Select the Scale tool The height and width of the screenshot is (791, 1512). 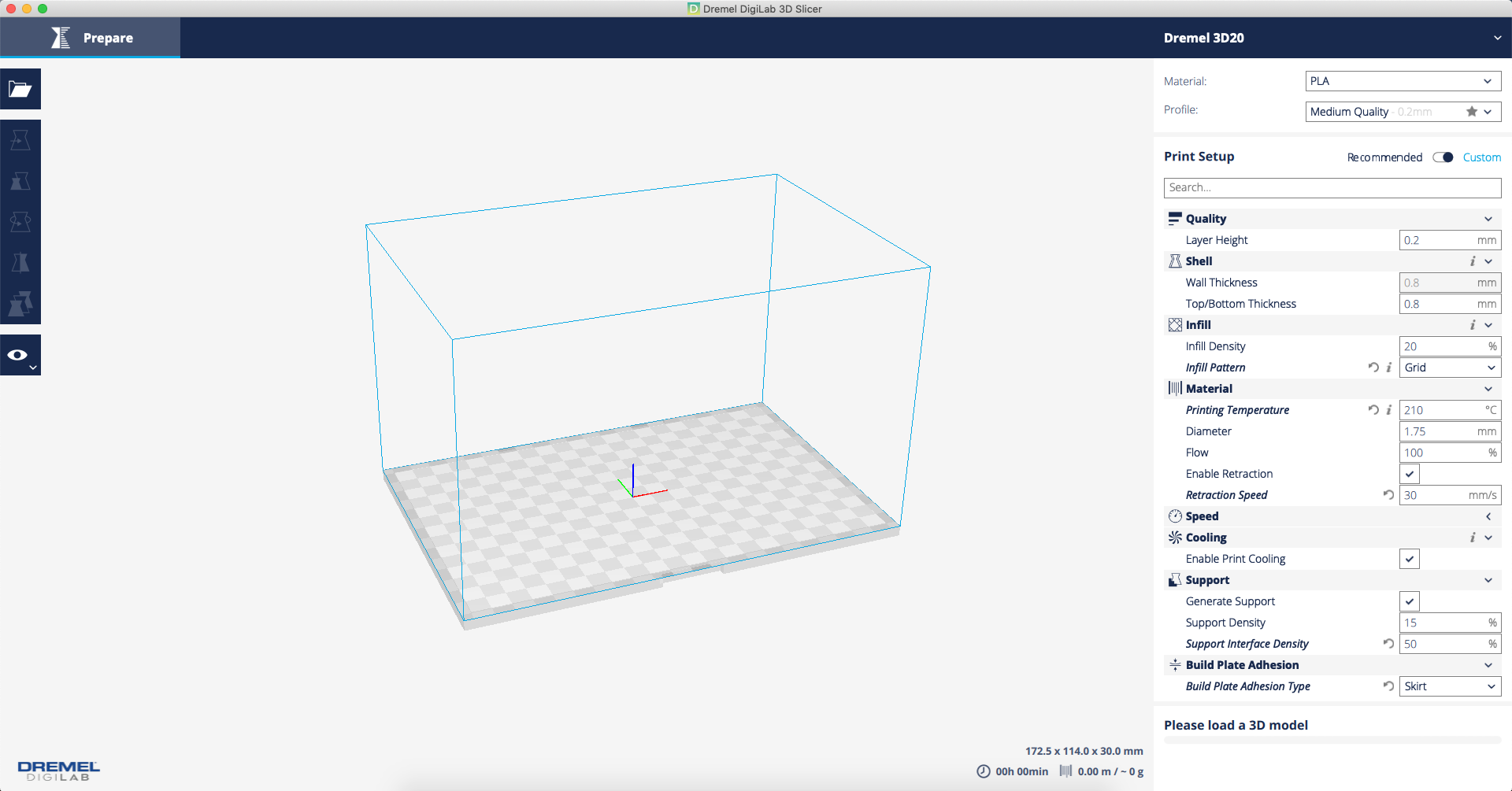pos(20,181)
